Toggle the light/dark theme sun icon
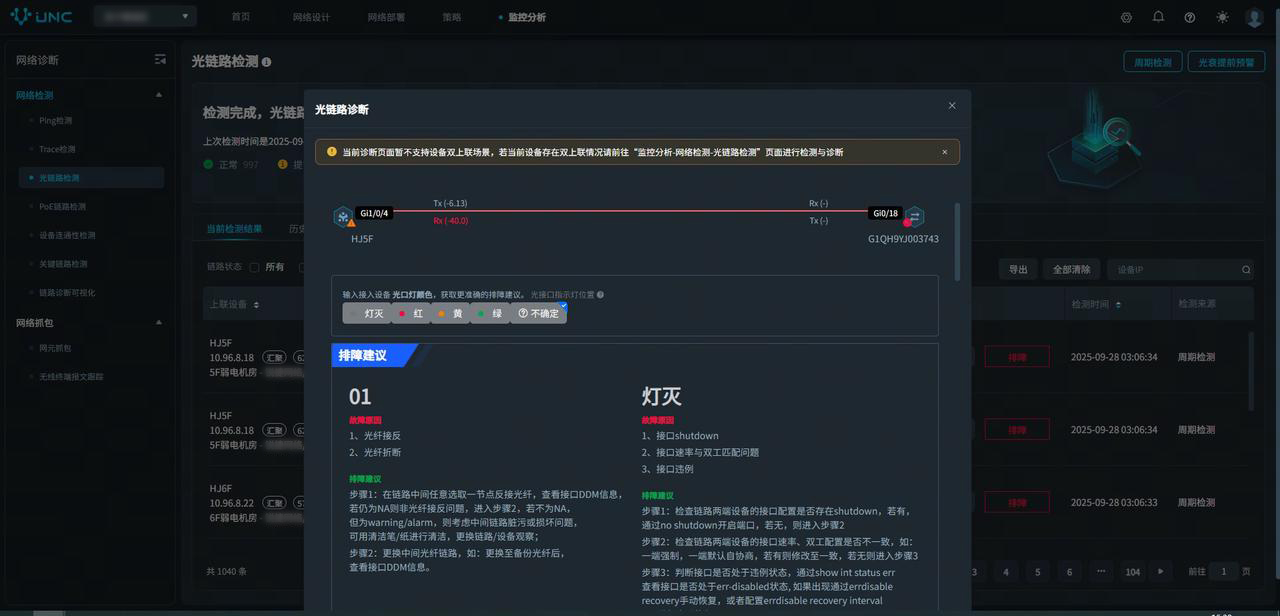The height and width of the screenshot is (616, 1280). click(1222, 17)
